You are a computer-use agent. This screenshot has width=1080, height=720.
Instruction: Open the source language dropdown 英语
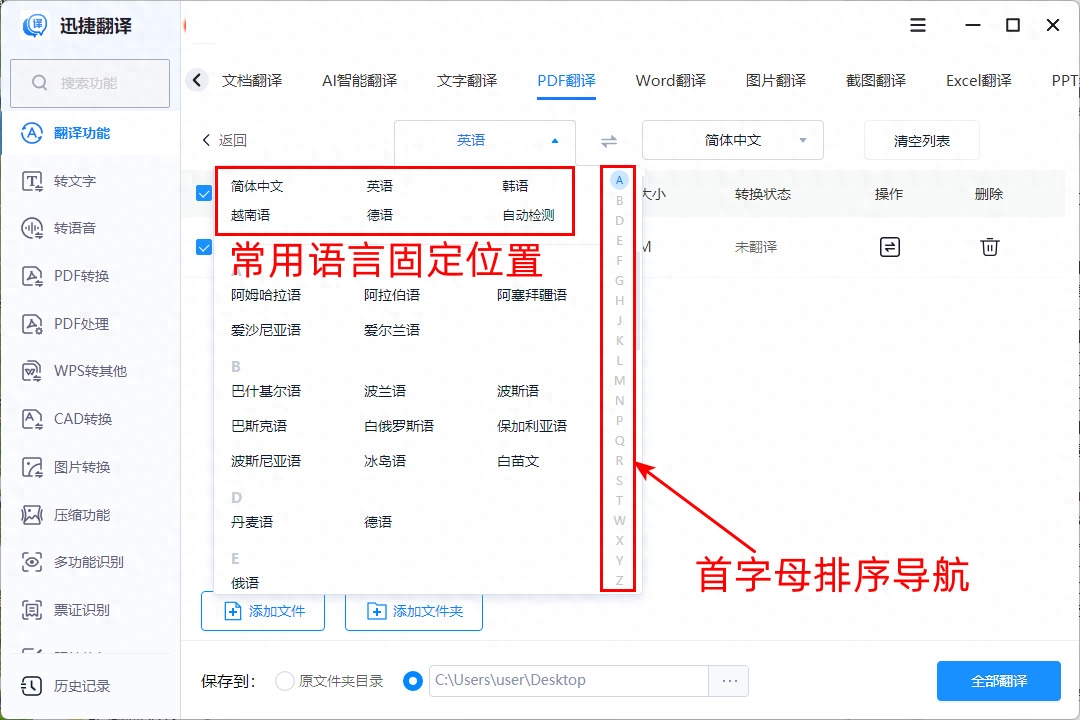coord(485,141)
